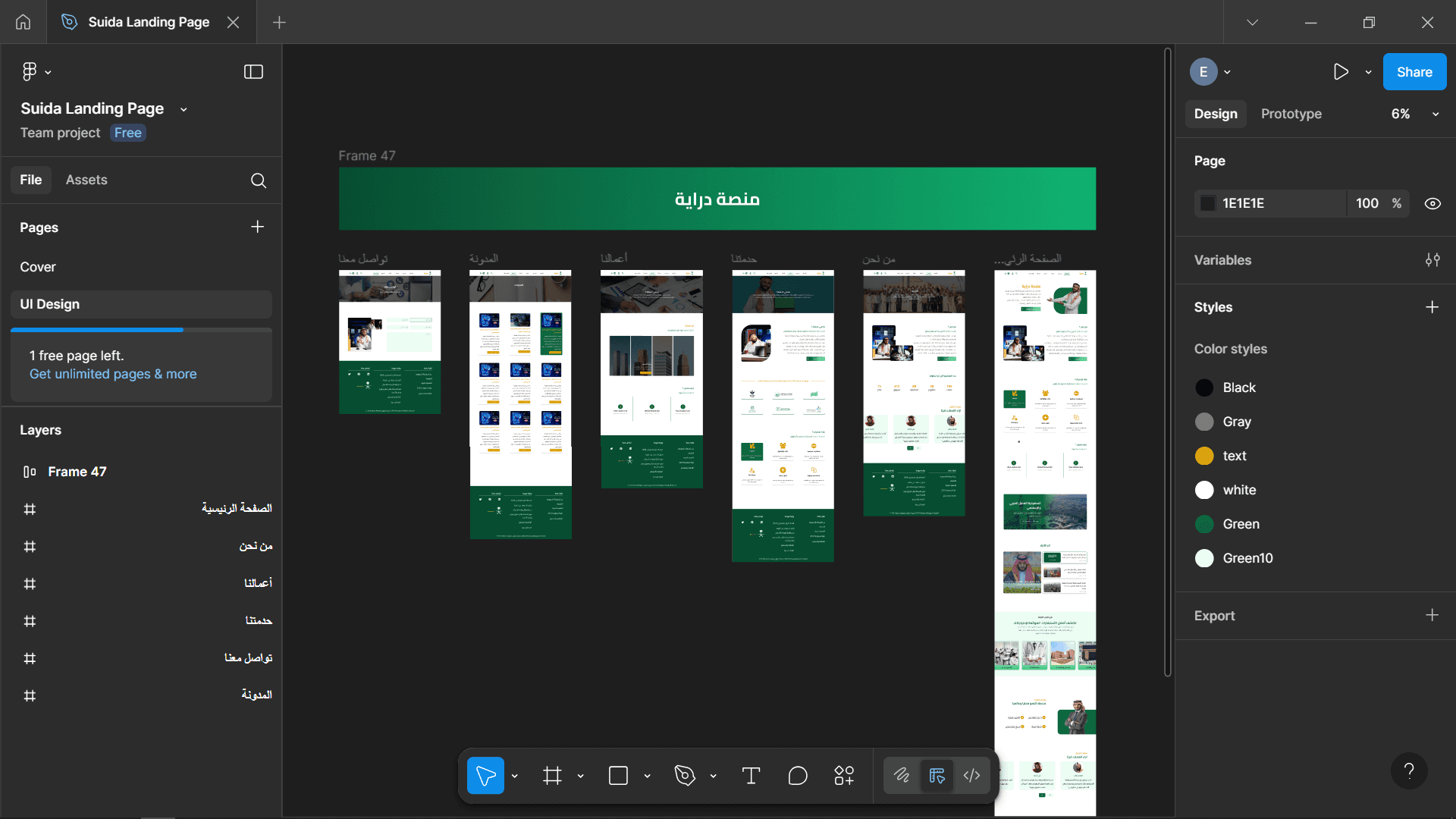The width and height of the screenshot is (1456, 819).
Task: Expand the shape tools dropdown arrow
Action: pos(647,776)
